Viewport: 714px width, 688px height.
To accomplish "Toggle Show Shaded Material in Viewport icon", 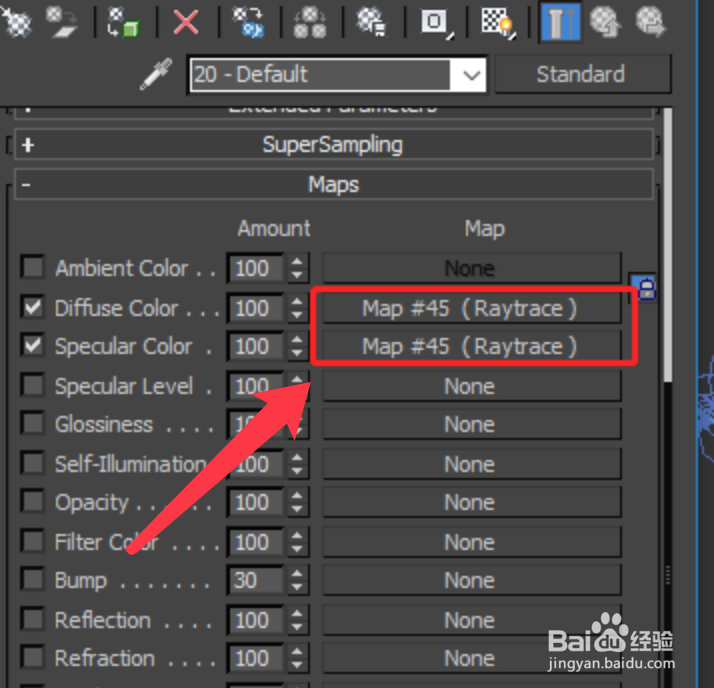I will click(x=498, y=22).
